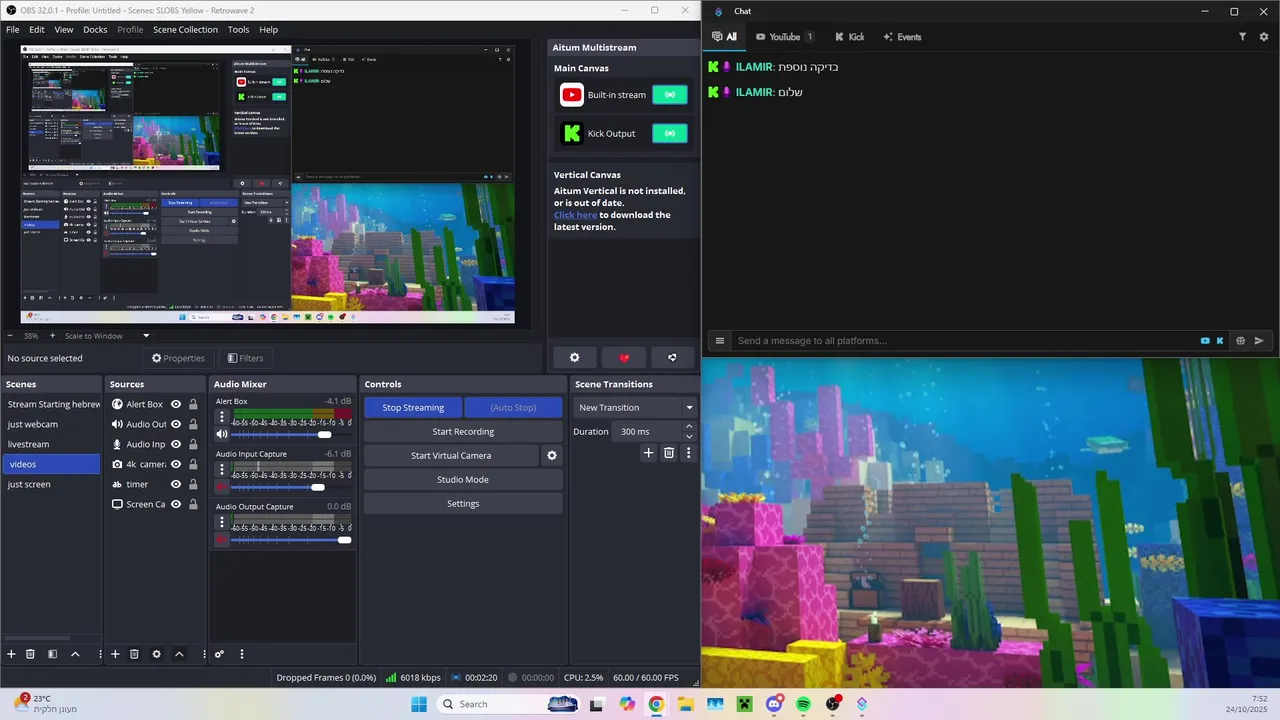Increase transition duration with up arrow

689,427
